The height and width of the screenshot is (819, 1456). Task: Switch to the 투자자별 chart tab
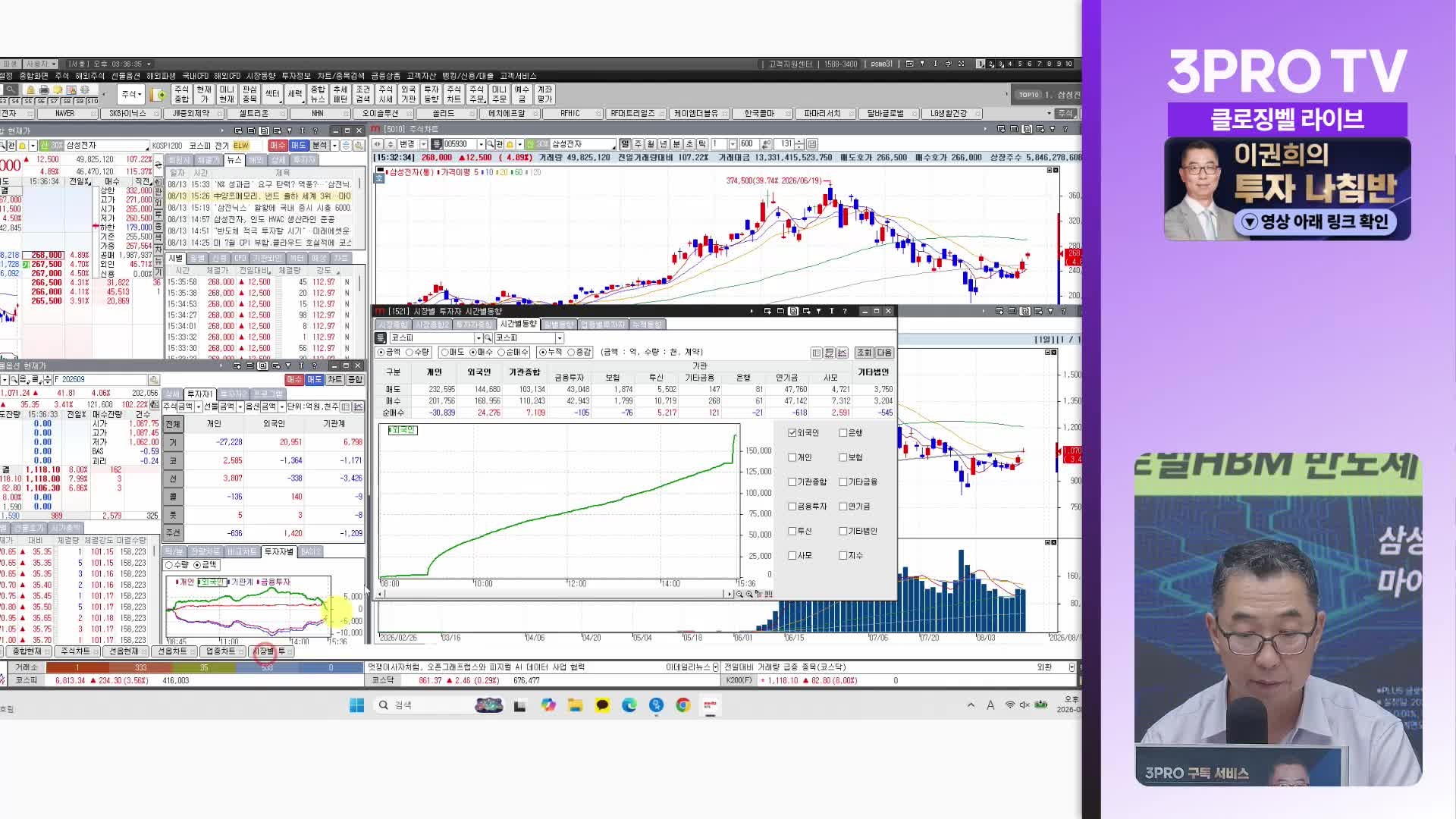coord(278,551)
